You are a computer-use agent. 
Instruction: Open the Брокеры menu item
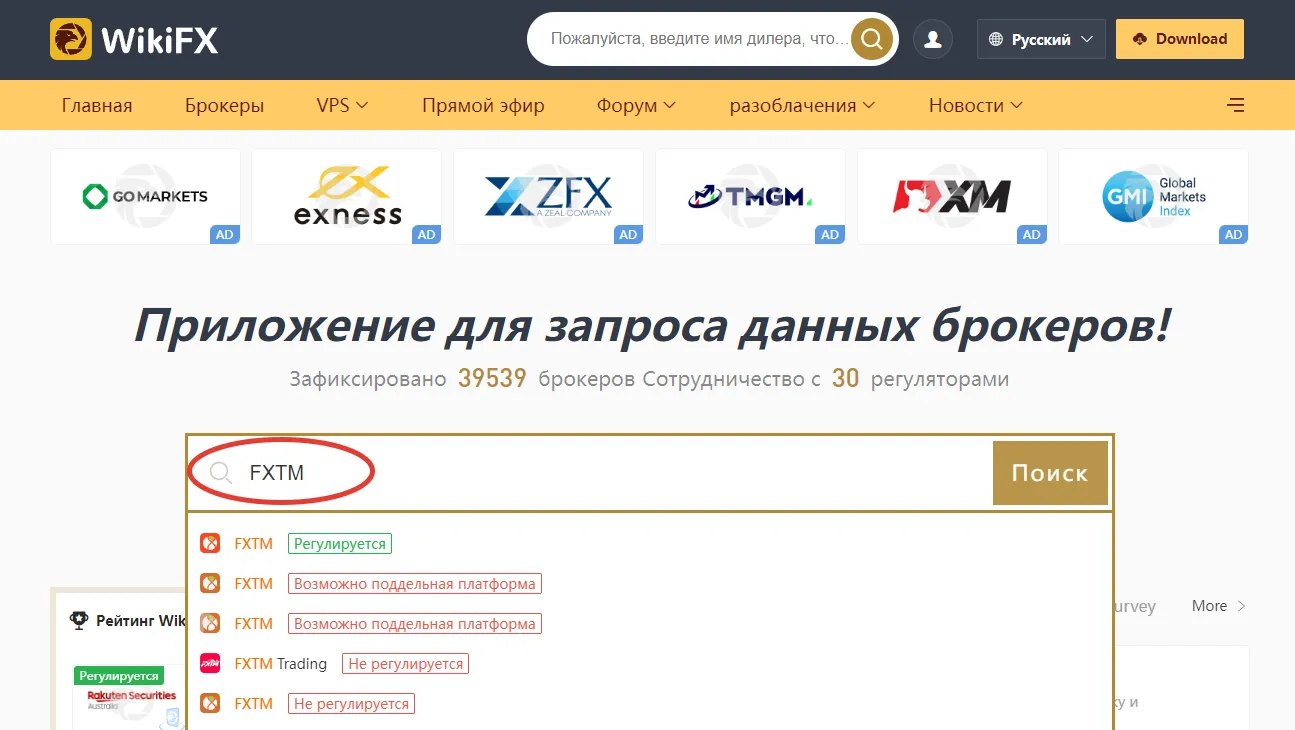pyautogui.click(x=225, y=105)
